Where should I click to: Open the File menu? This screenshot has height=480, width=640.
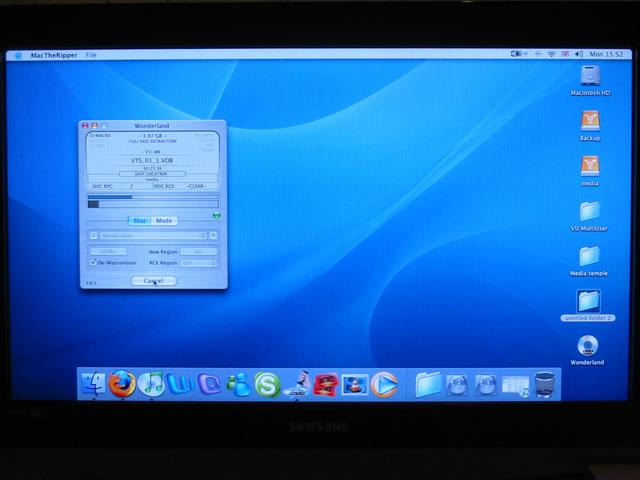[91, 55]
